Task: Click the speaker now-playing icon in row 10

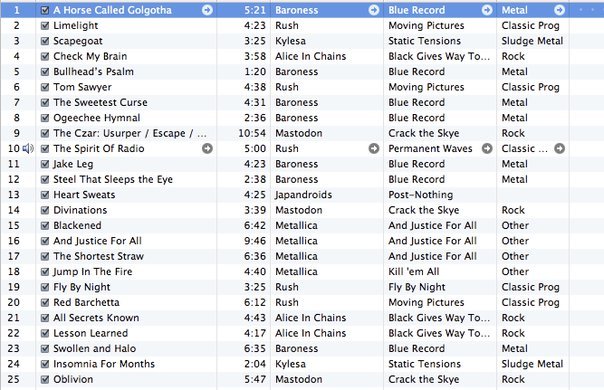Action: coord(28,148)
